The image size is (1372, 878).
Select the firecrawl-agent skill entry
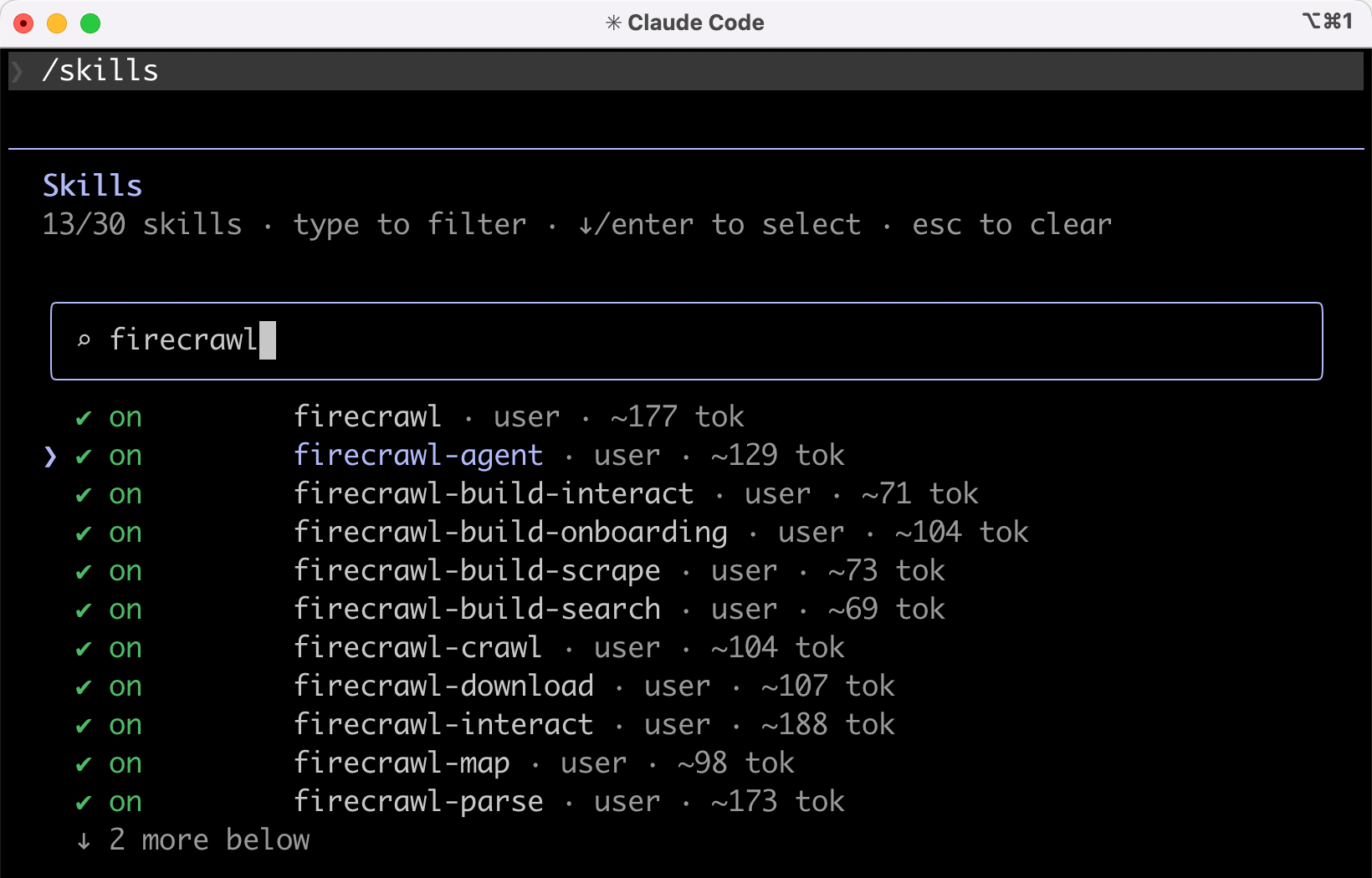418,456
